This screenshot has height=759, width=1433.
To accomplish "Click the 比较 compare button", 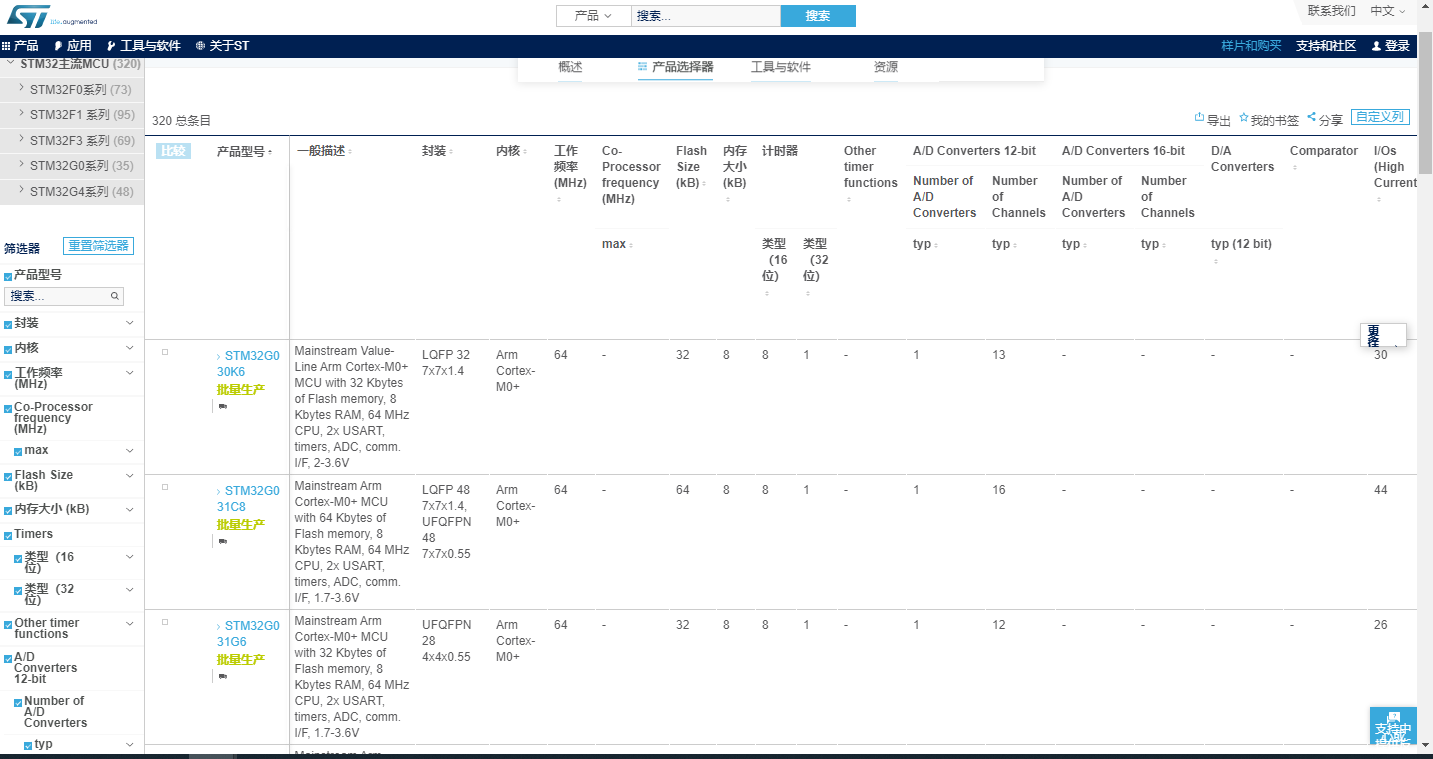I will pyautogui.click(x=173, y=151).
